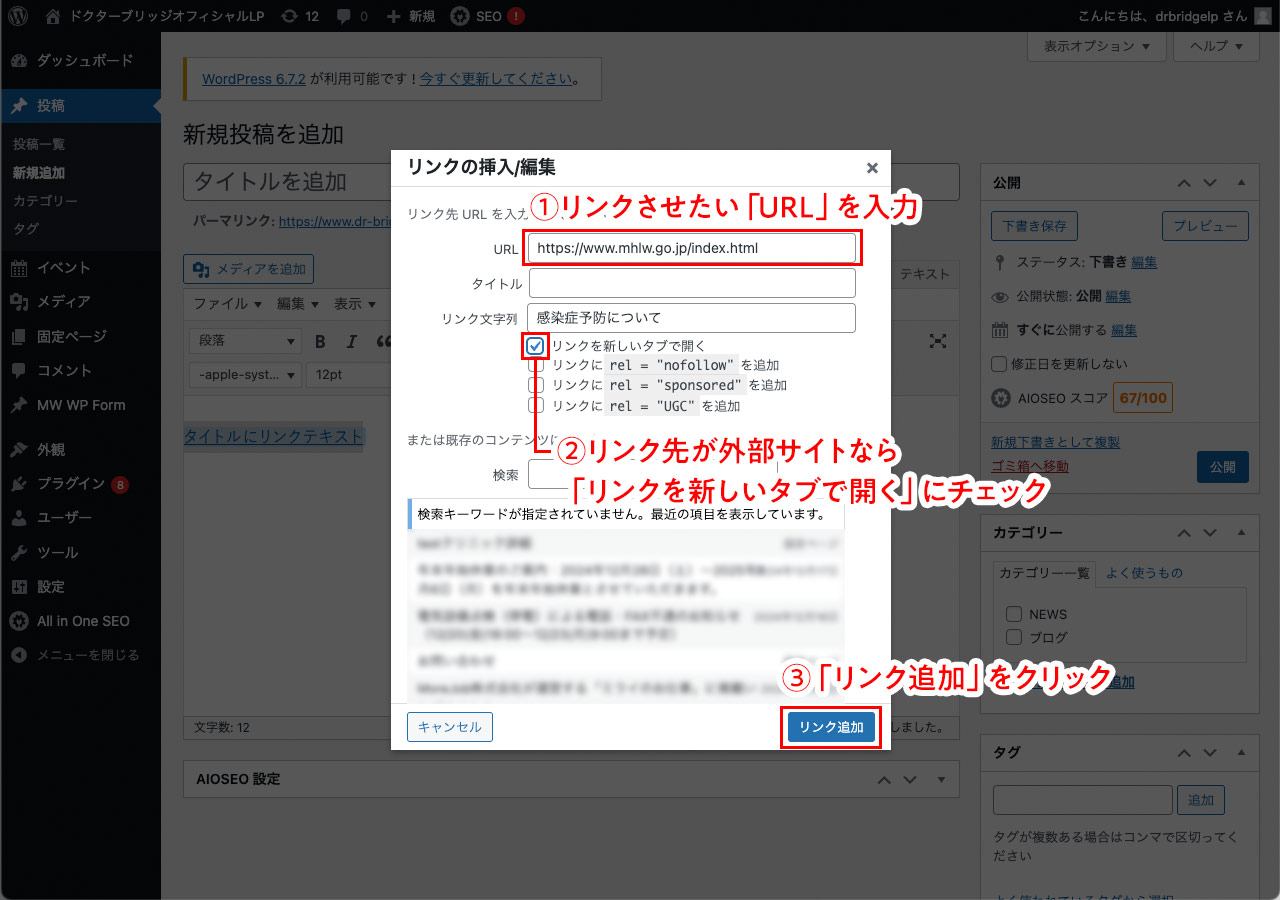Viewport: 1280px width, 900px height.
Task: Click the plus 新規 icon in admin bar
Action: (393, 16)
